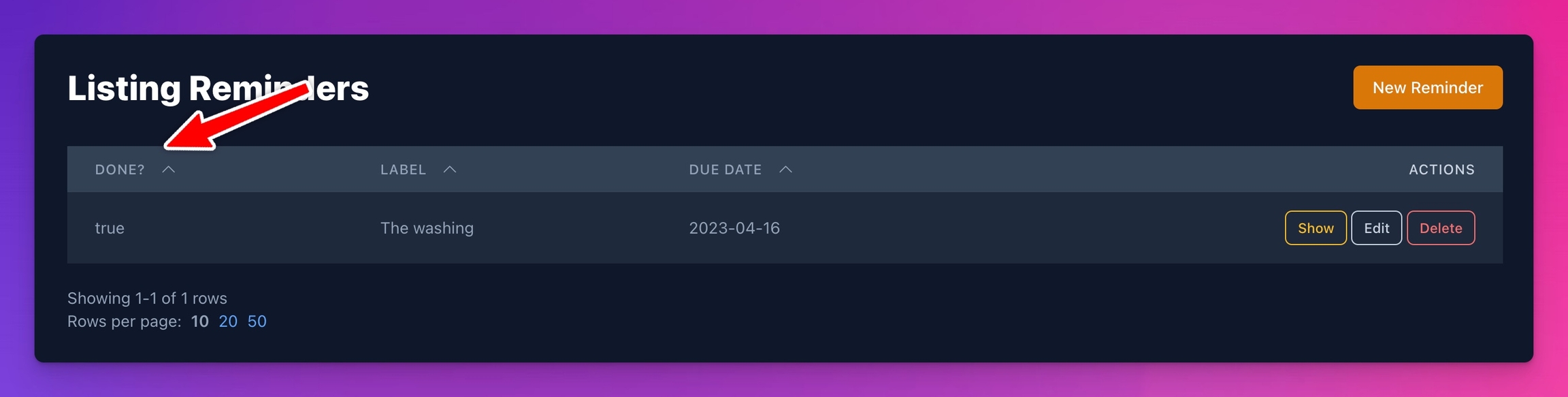
Task: Select "The washing" reminder label
Action: point(427,228)
